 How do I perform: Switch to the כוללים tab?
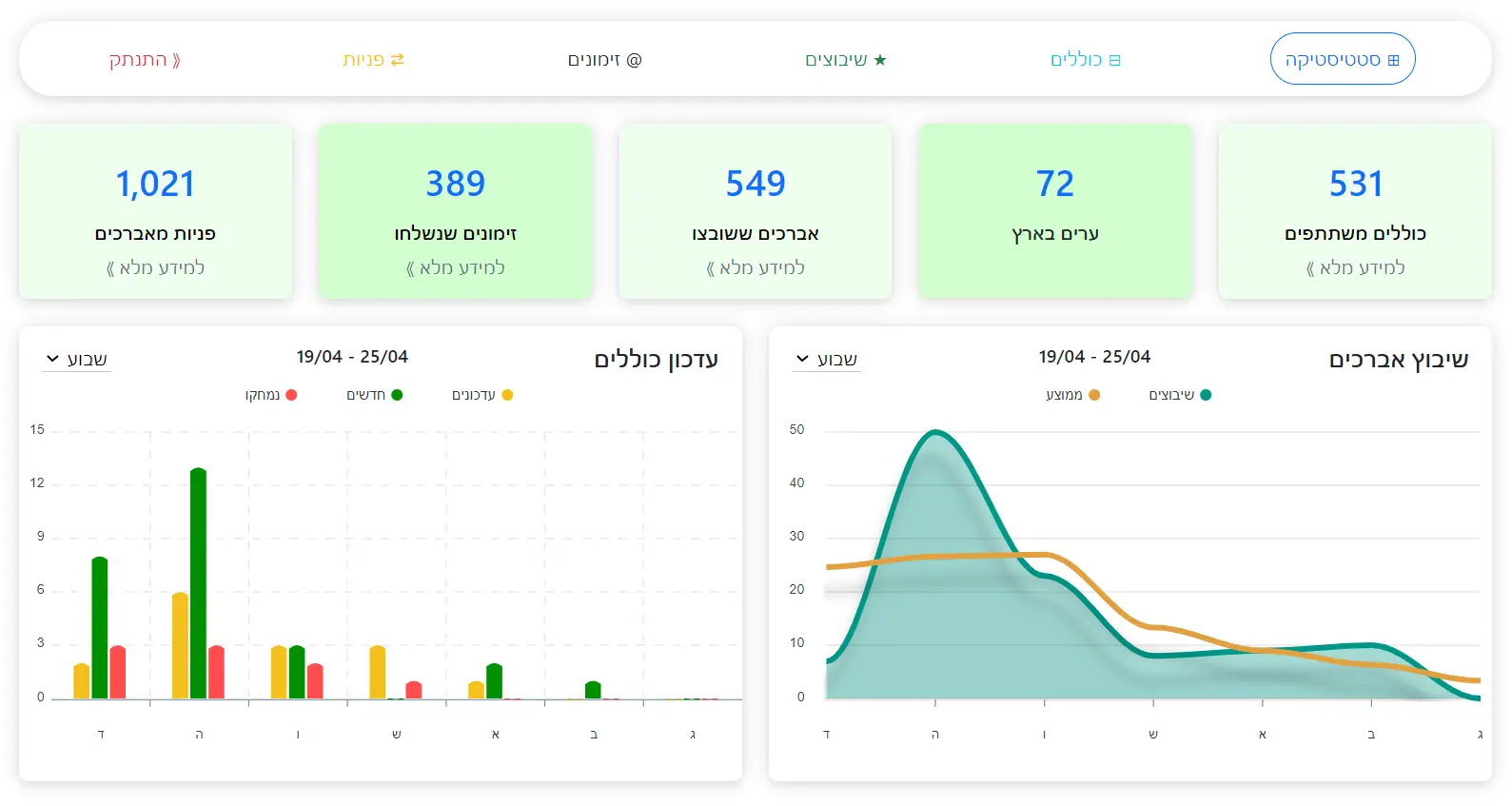[x=1086, y=60]
